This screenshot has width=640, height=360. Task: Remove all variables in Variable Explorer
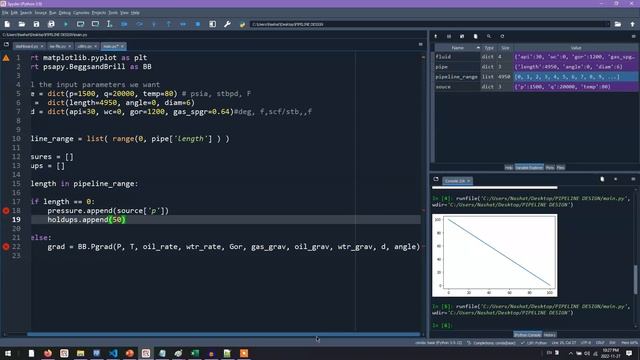tap(476, 36)
